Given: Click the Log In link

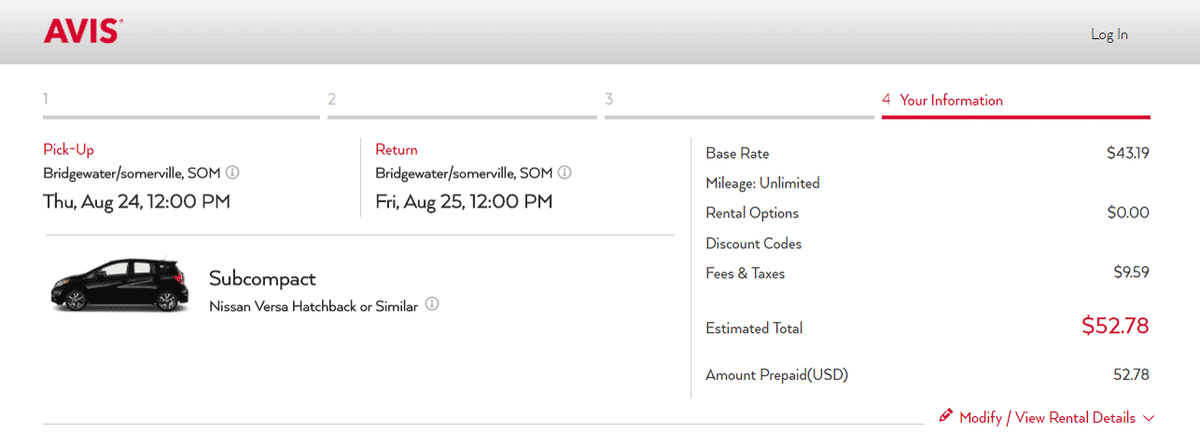Looking at the screenshot, I should click(1109, 35).
